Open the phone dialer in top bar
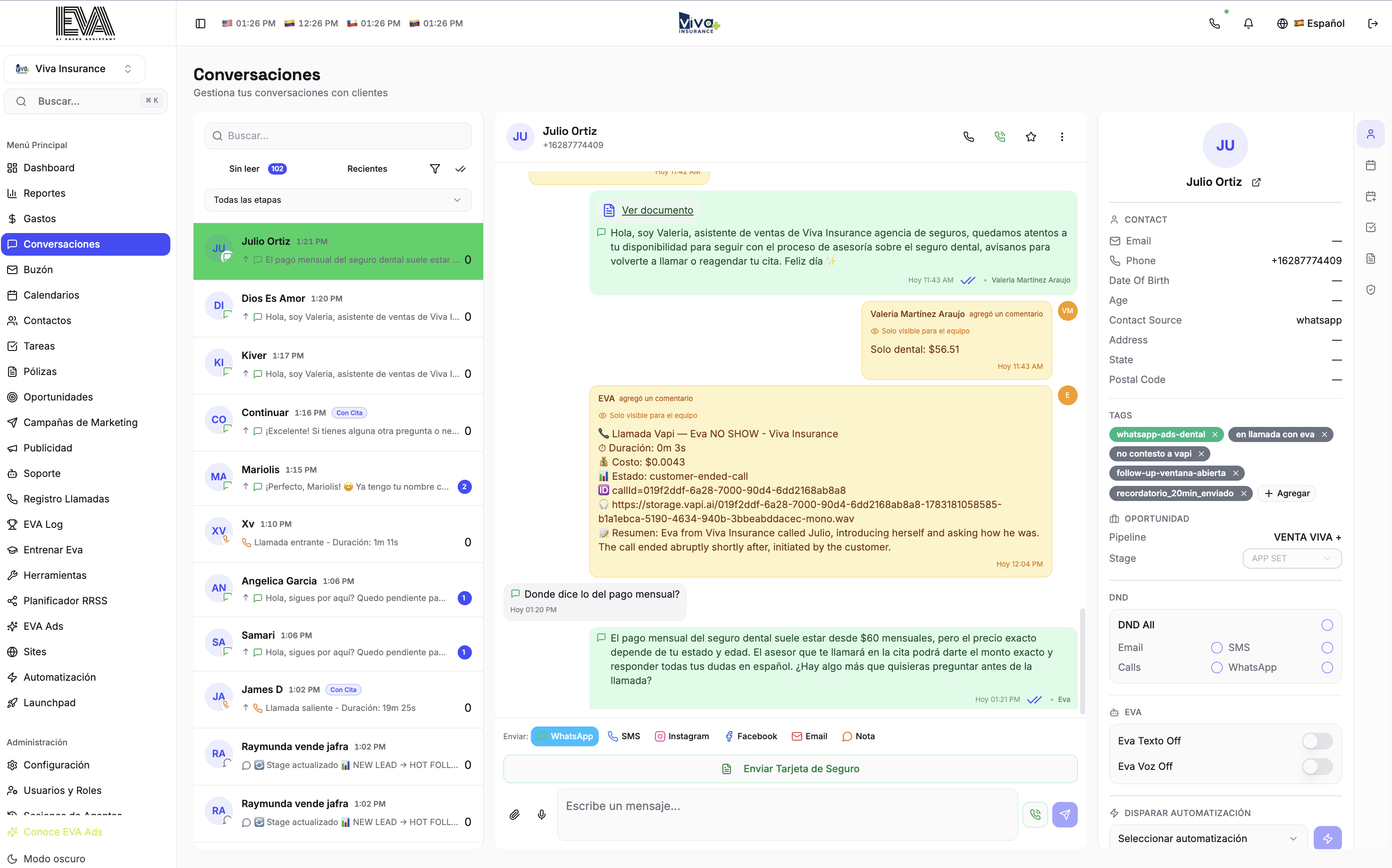This screenshot has width=1392, height=868. click(x=1215, y=24)
